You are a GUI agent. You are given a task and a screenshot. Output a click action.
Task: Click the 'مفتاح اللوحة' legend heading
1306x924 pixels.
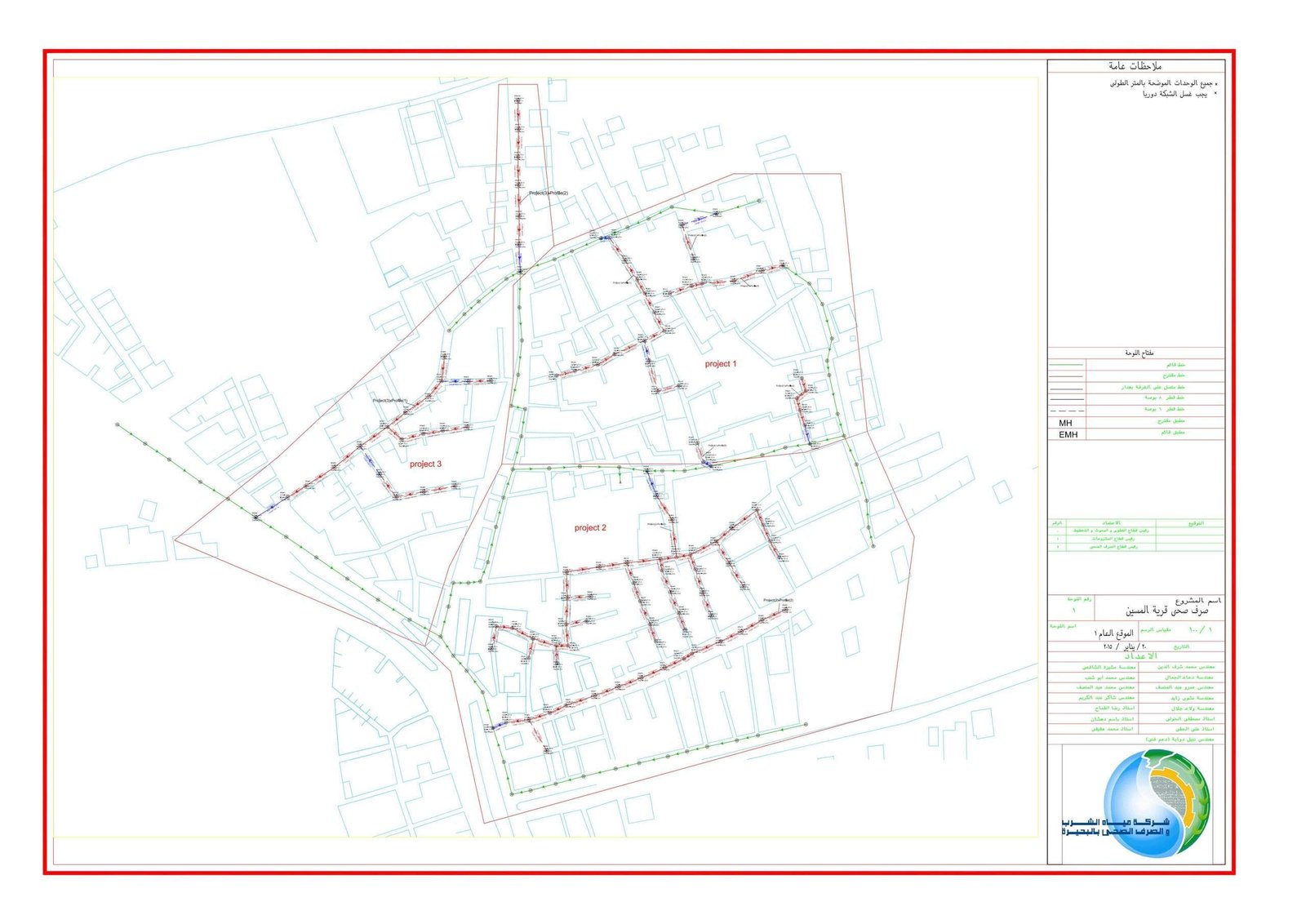(x=1137, y=353)
